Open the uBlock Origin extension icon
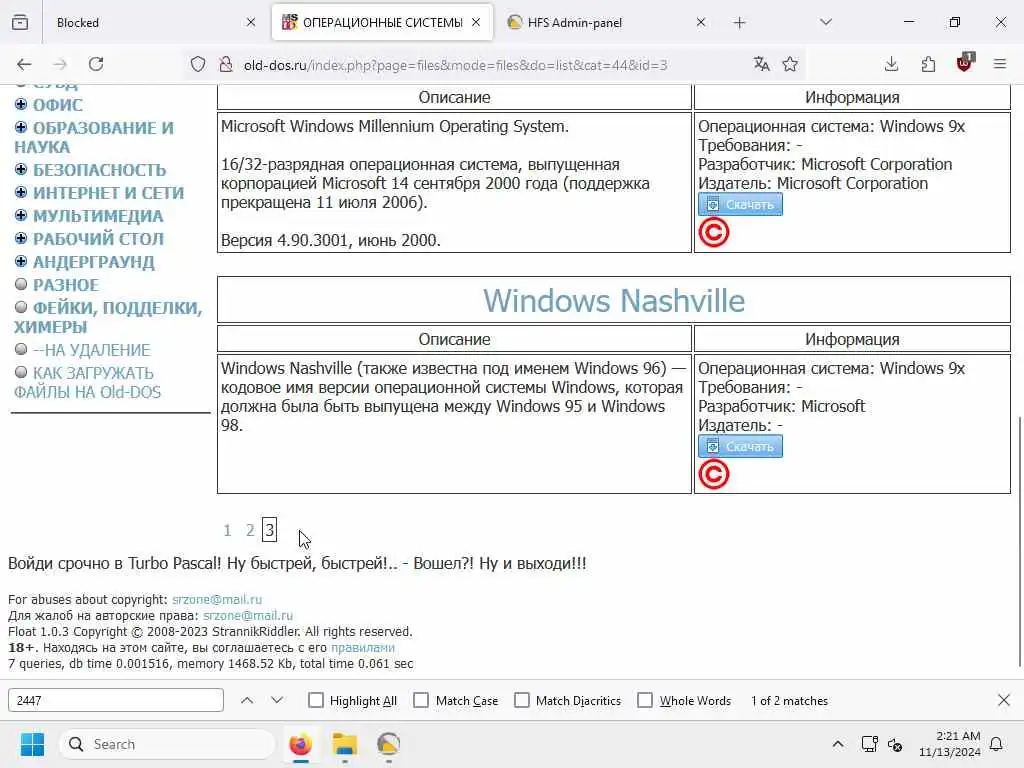The height and width of the screenshot is (768, 1024). click(965, 63)
